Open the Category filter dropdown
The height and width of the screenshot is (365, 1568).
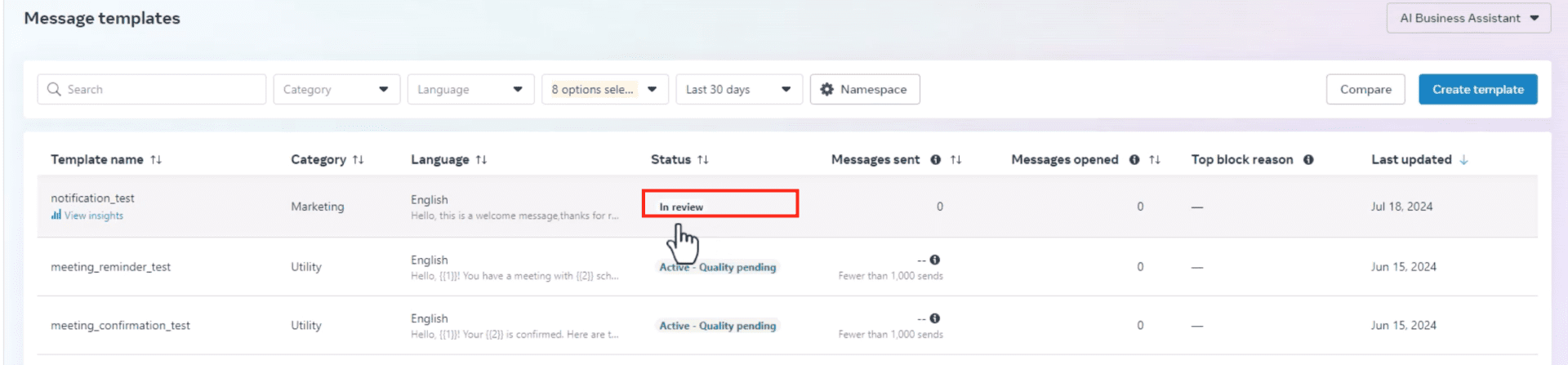coord(336,89)
